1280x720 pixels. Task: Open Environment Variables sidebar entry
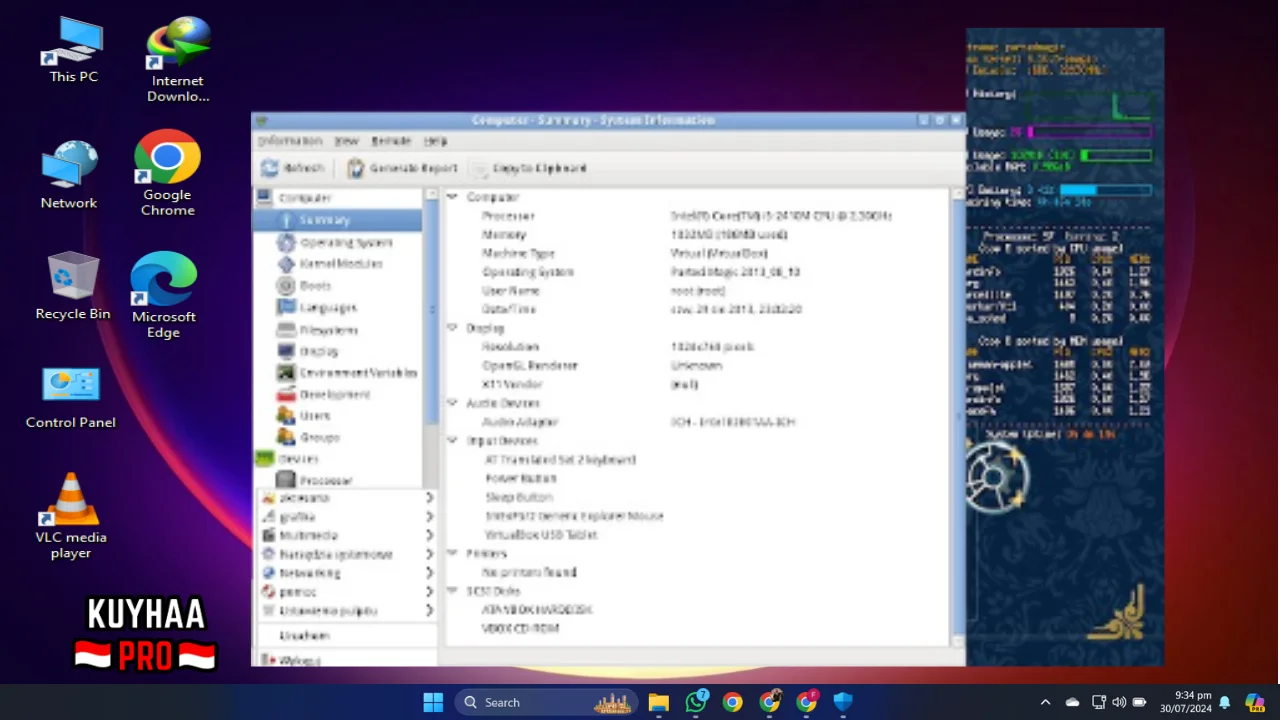pos(347,373)
